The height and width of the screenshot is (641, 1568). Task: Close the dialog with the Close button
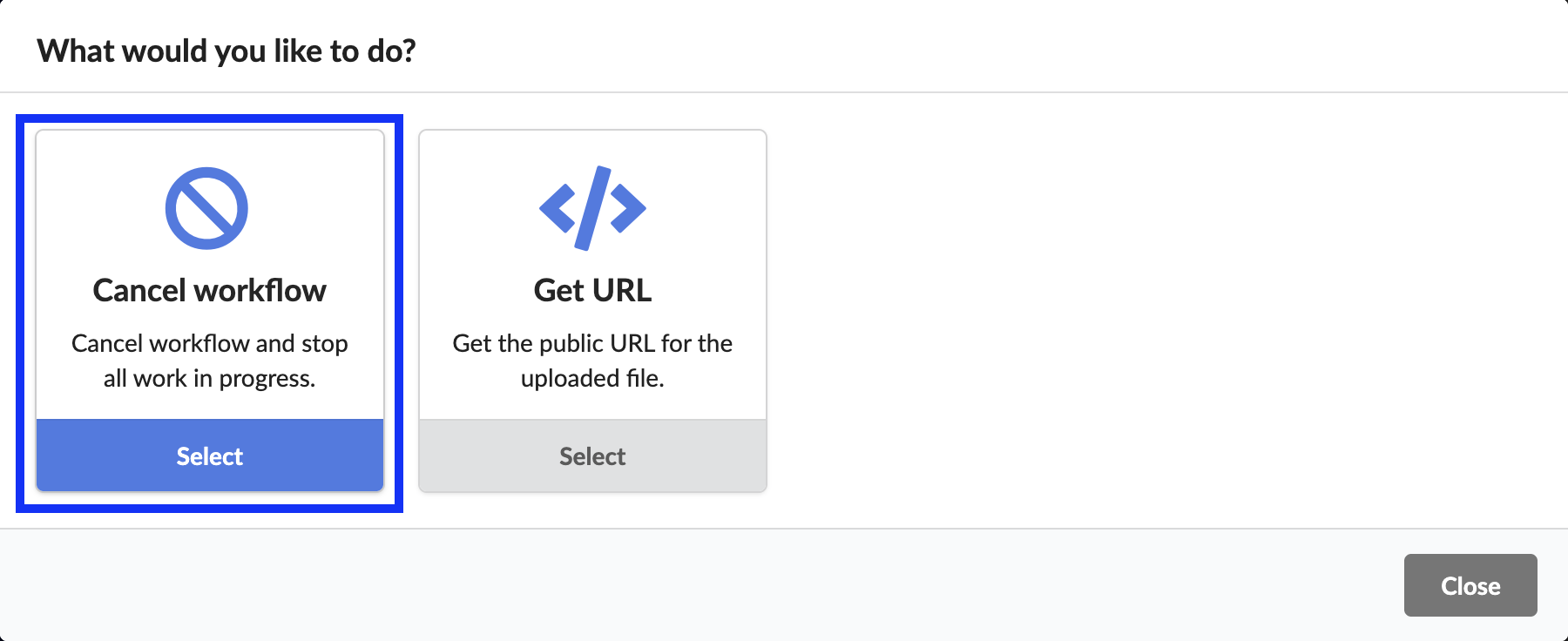(1470, 585)
